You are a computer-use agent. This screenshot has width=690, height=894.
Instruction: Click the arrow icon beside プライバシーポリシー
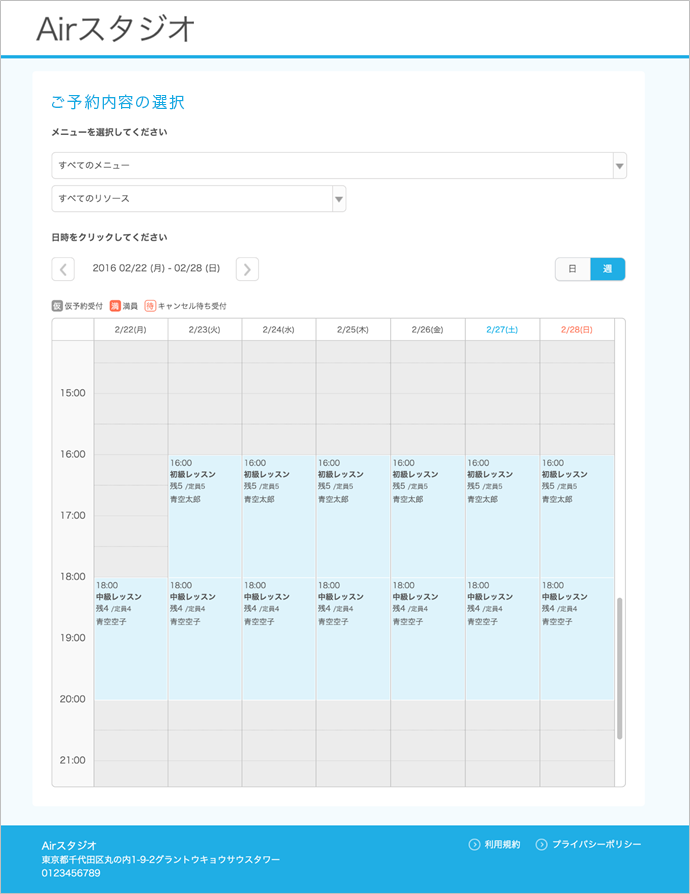pyautogui.click(x=541, y=844)
